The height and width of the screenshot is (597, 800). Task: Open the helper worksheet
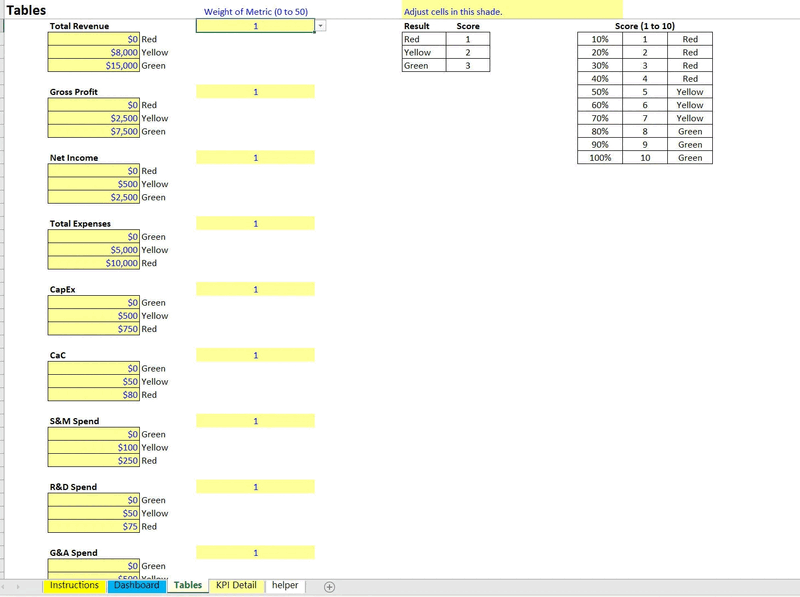click(x=285, y=586)
